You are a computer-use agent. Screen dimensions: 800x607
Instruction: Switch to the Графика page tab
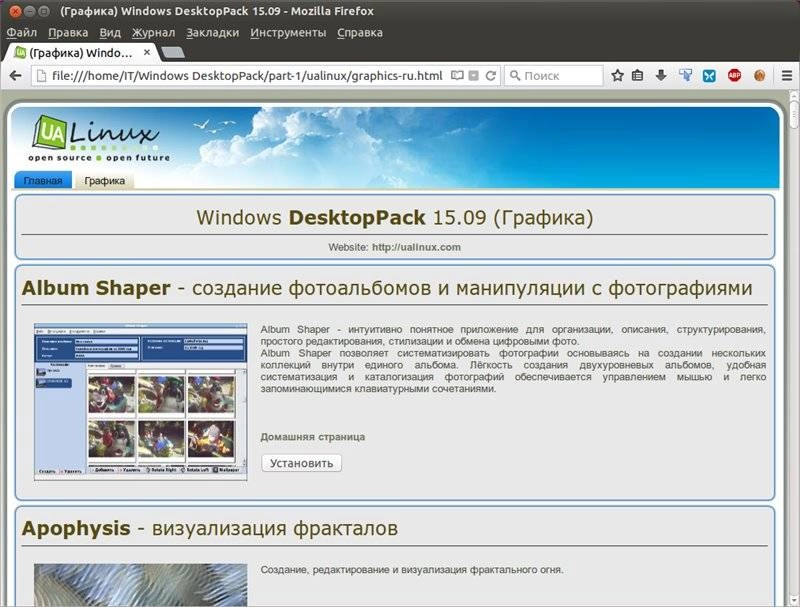tap(105, 181)
